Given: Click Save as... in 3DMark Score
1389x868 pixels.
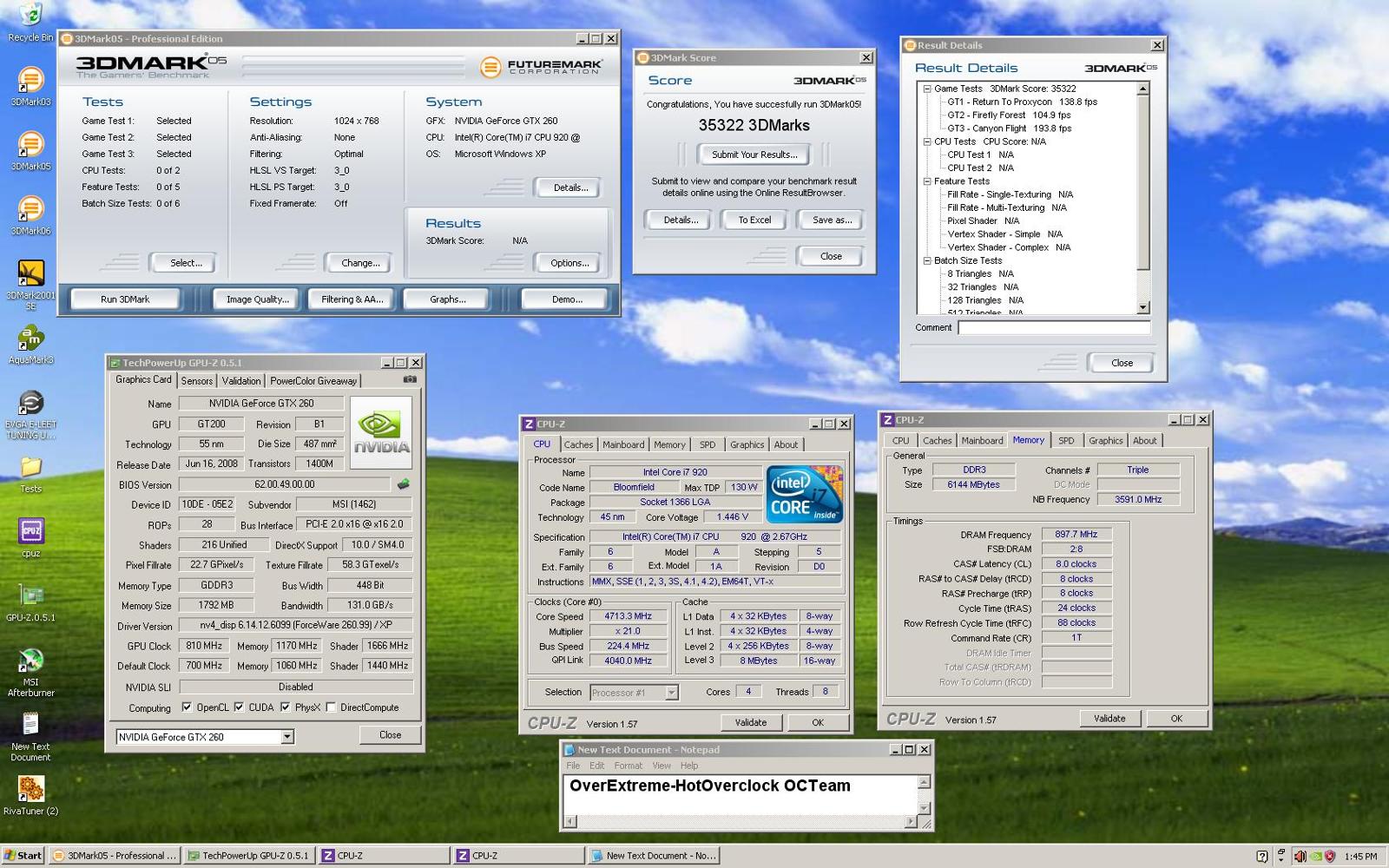Looking at the screenshot, I should tap(832, 220).
